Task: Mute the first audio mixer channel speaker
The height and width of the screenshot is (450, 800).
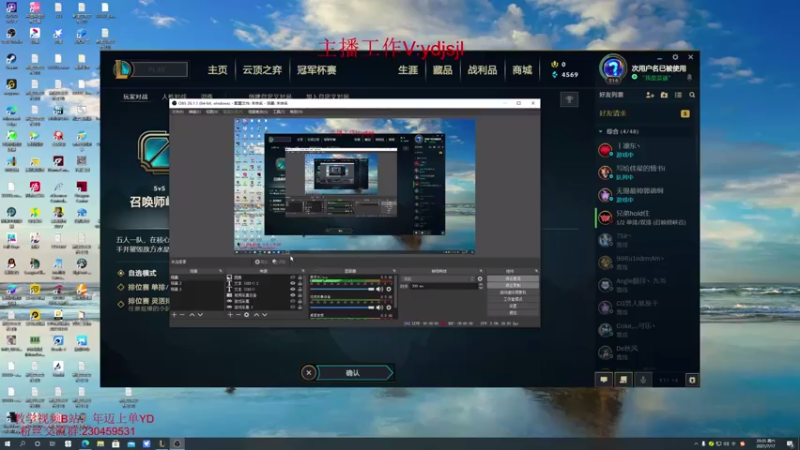Action: point(380,289)
